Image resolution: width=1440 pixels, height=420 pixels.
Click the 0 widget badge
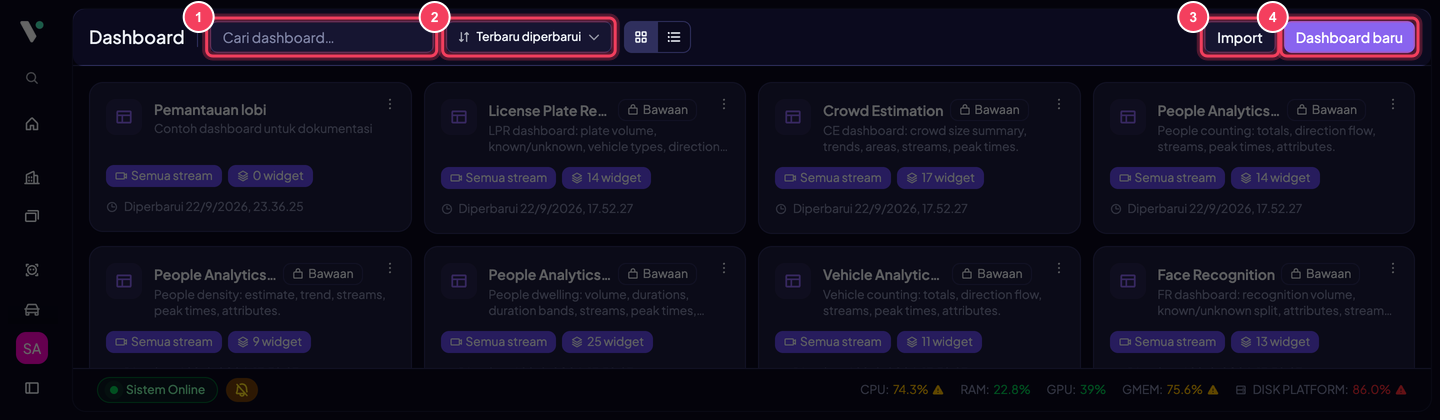click(x=271, y=176)
